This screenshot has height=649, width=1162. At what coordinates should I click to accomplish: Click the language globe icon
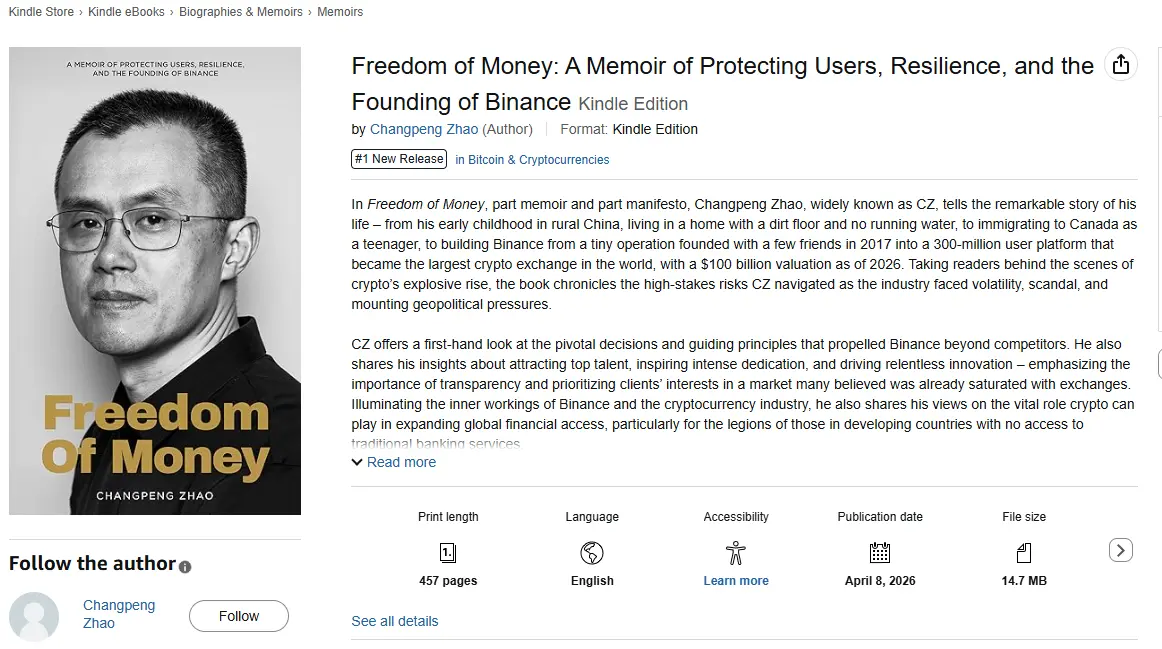coord(592,552)
